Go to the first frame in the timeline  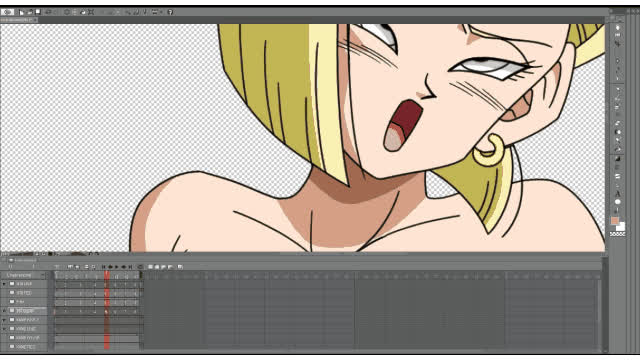pos(104,267)
